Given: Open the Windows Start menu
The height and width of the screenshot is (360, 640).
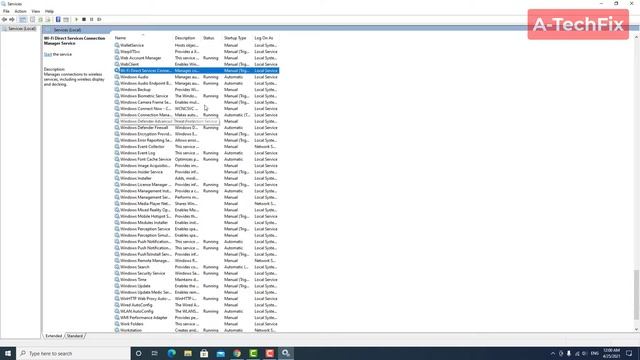Looking at the screenshot, I should click(x=8, y=353).
